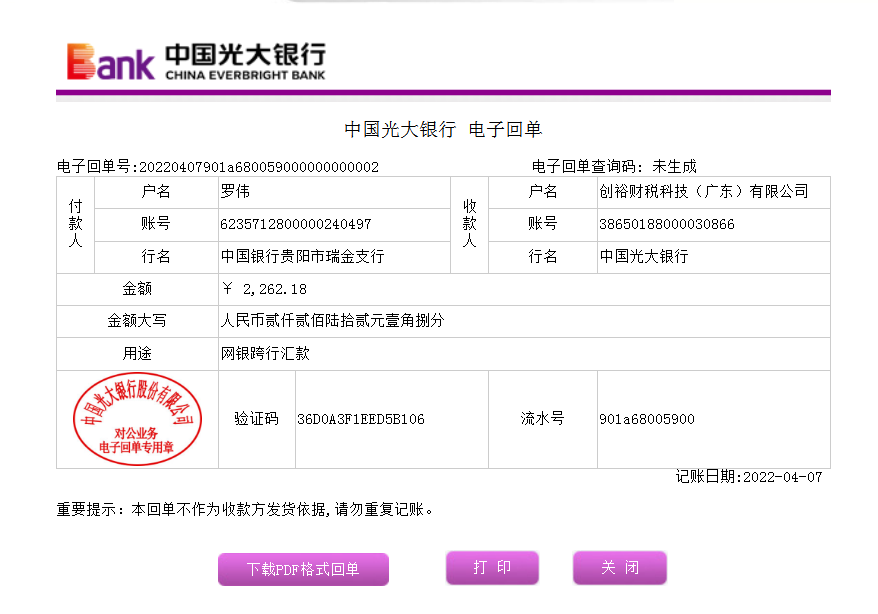Viewport: 878px width, 614px height.
Task: Click the 用途 label
Action: click(x=137, y=353)
